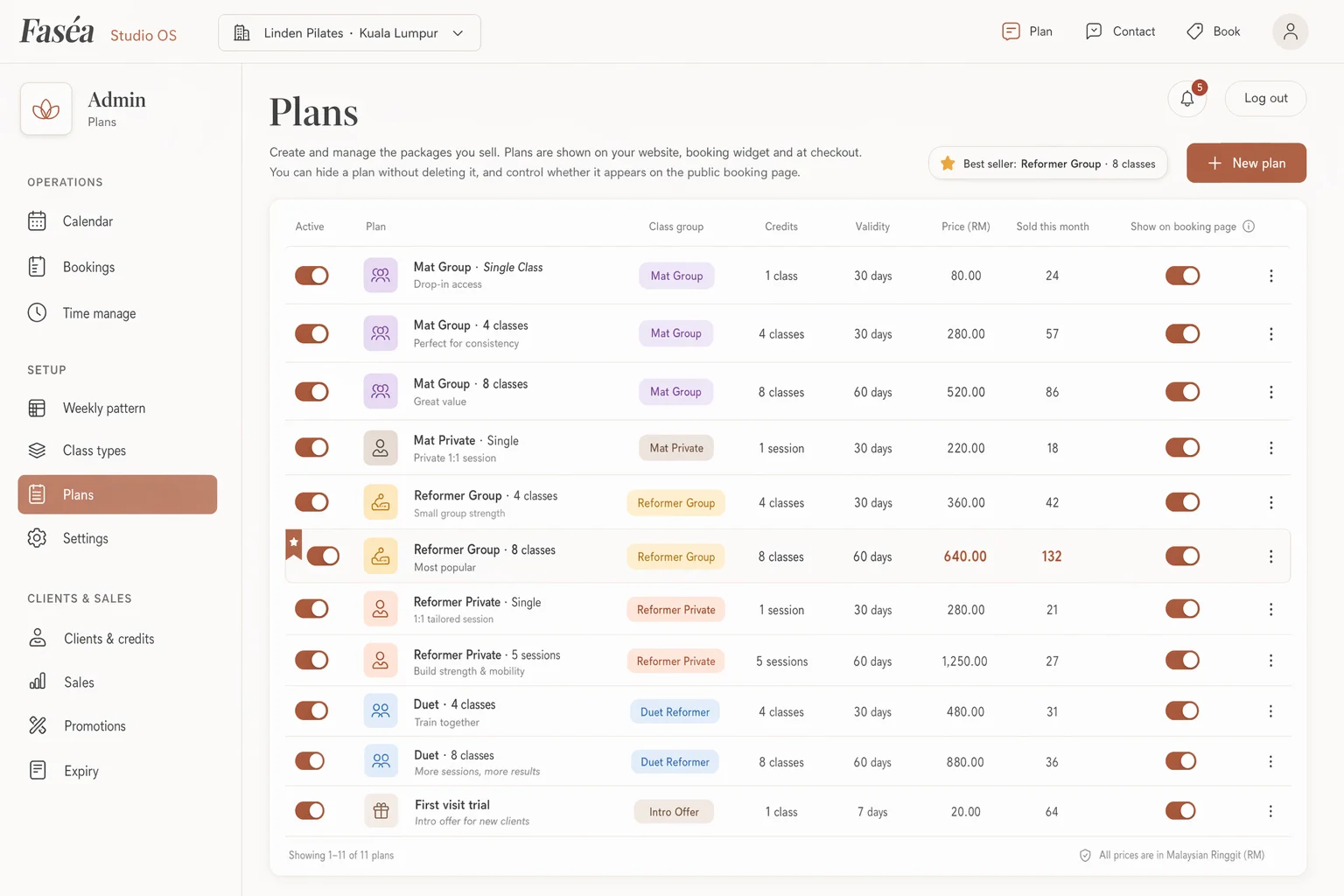Image resolution: width=1344 pixels, height=896 pixels.
Task: Open more options for Mat Private Single
Action: (1270, 448)
